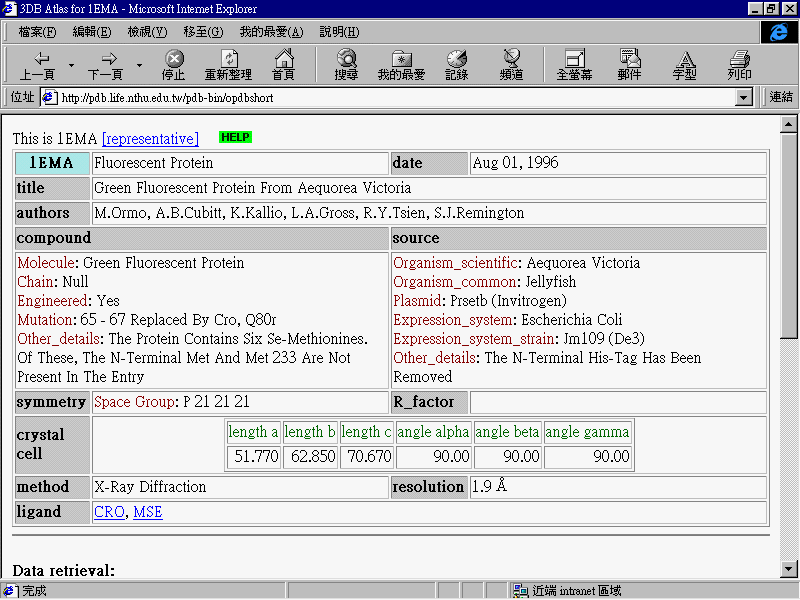Viewport: 800px width, 600px height.
Task: Follow the CRO ligand link
Action: [109, 512]
